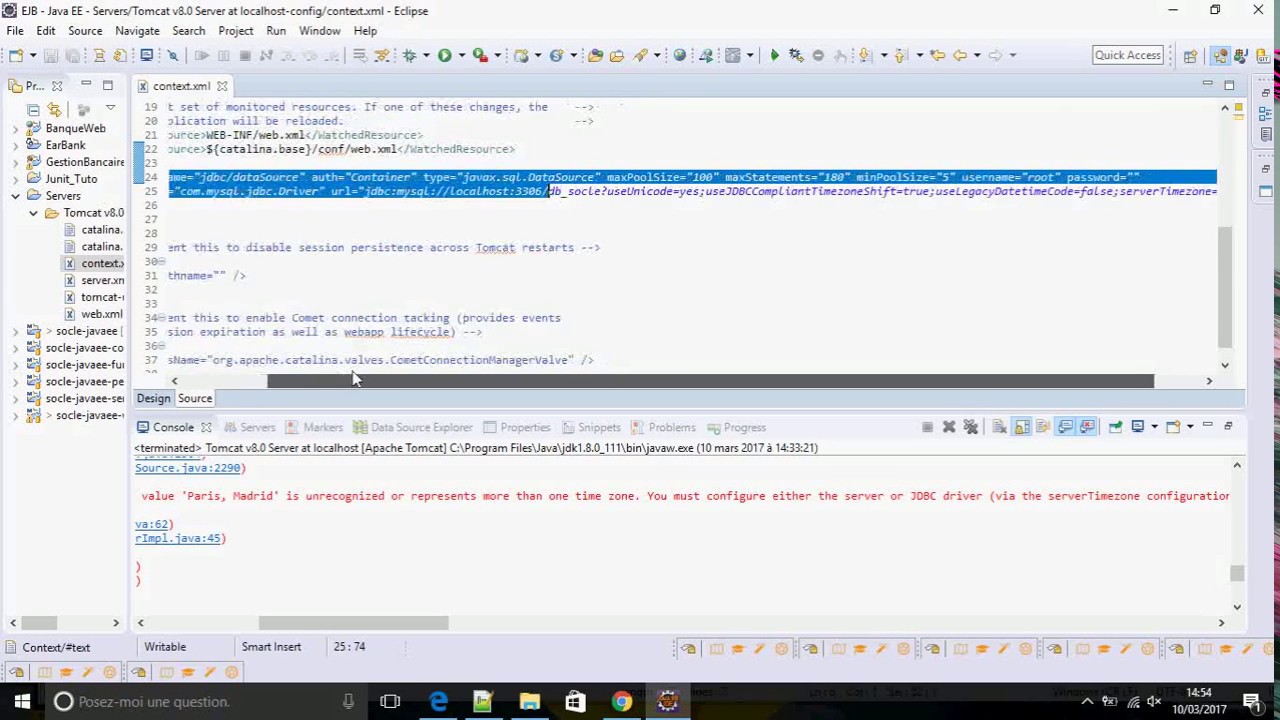
Task: Open the Back history dropdown arrow
Action: [977, 56]
